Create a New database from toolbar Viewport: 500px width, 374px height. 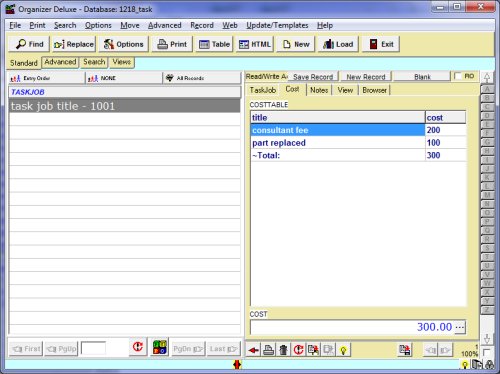(296, 44)
